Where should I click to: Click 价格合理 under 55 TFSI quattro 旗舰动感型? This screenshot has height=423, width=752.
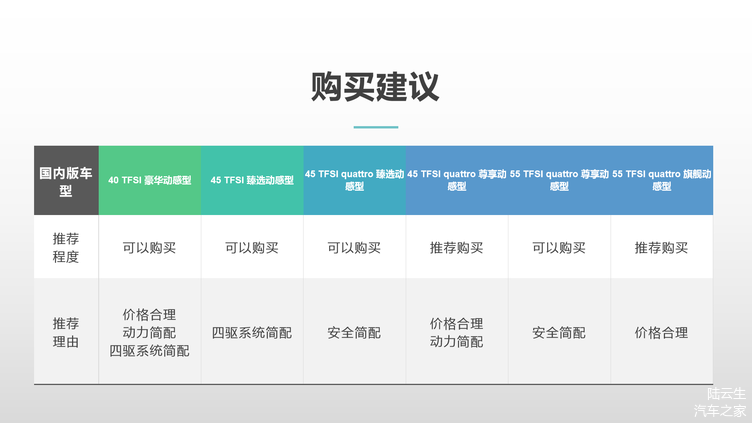tap(661, 333)
